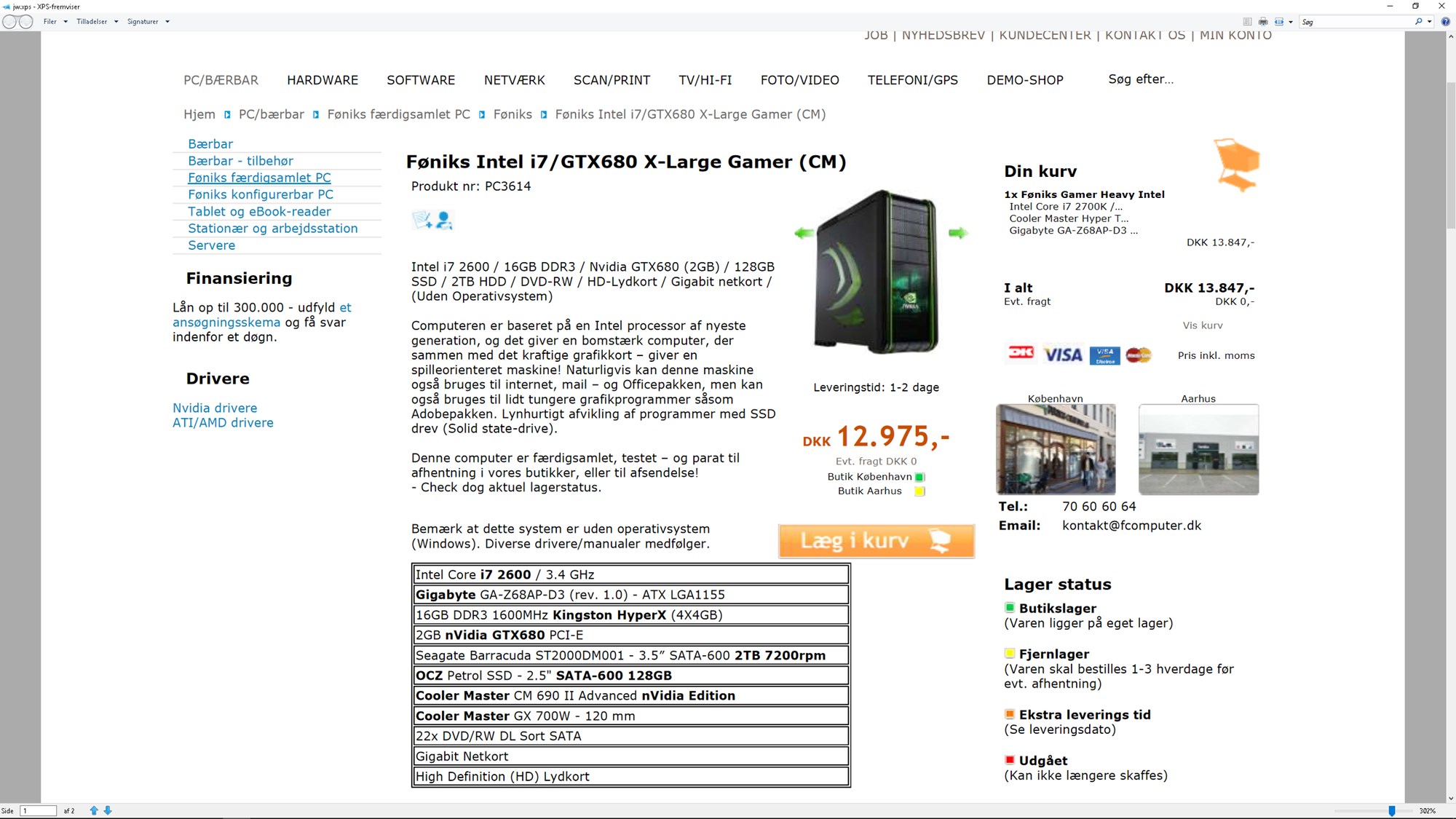Go to previous page with up arrow

coord(94,810)
